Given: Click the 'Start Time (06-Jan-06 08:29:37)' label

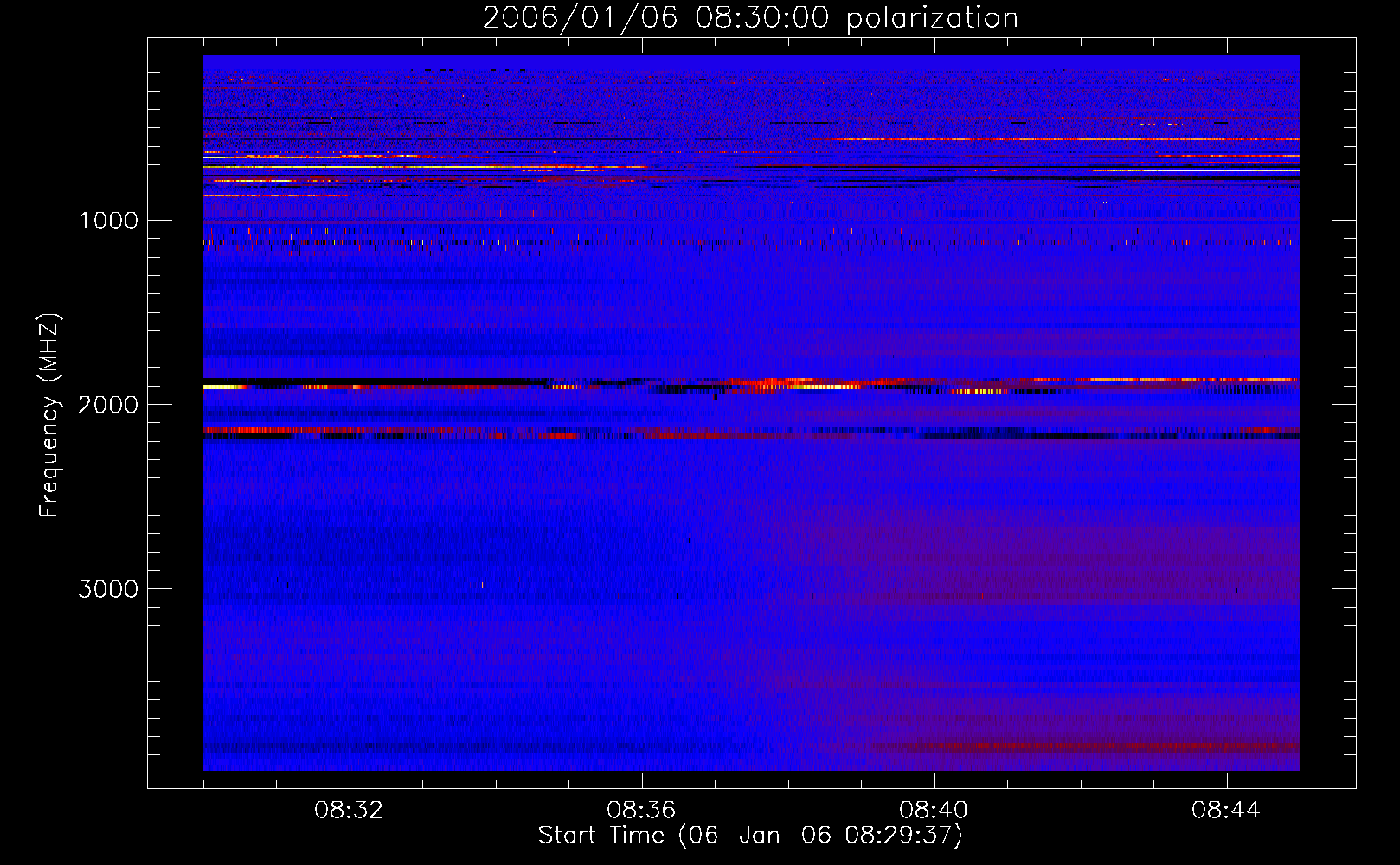Looking at the screenshot, I should (750, 836).
